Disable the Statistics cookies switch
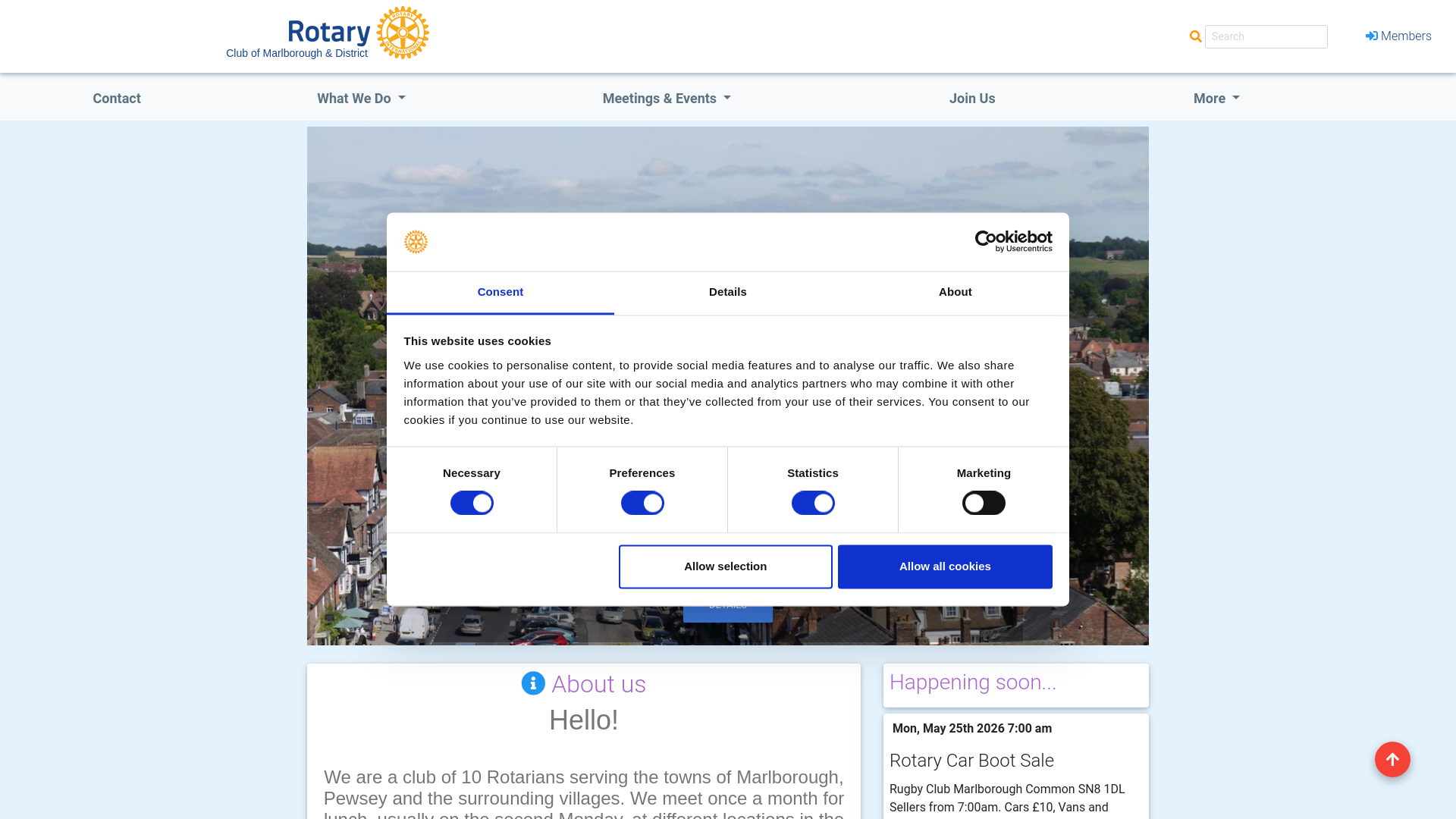 813,503
